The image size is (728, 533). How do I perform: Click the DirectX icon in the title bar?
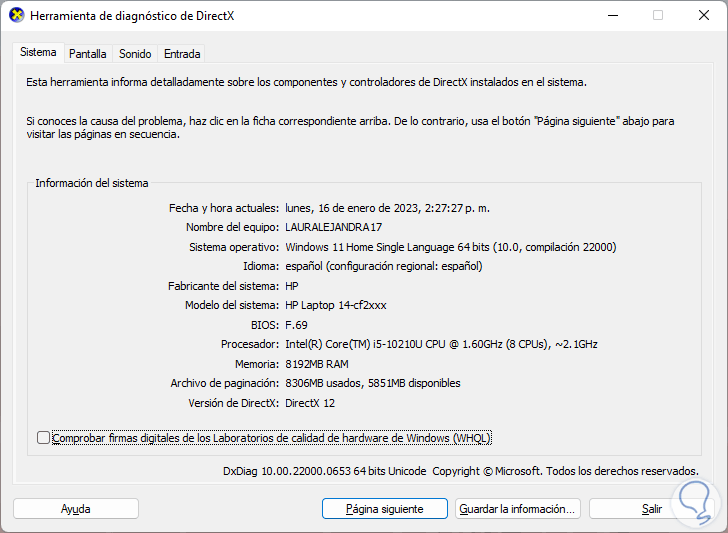click(x=16, y=16)
